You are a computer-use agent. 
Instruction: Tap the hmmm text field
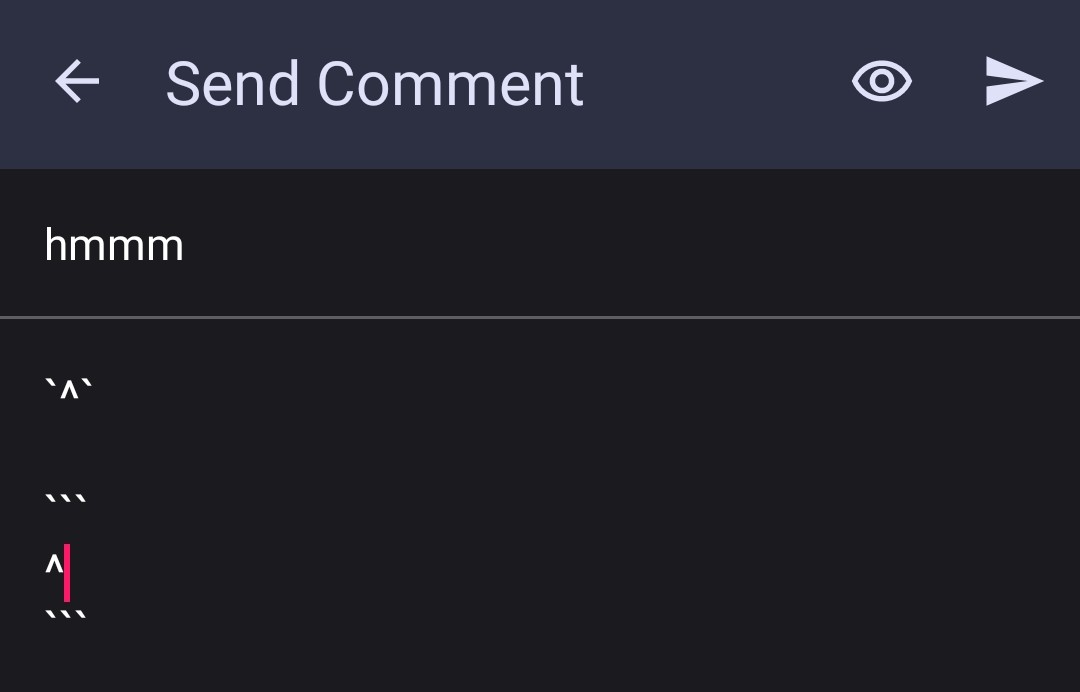[x=113, y=242]
